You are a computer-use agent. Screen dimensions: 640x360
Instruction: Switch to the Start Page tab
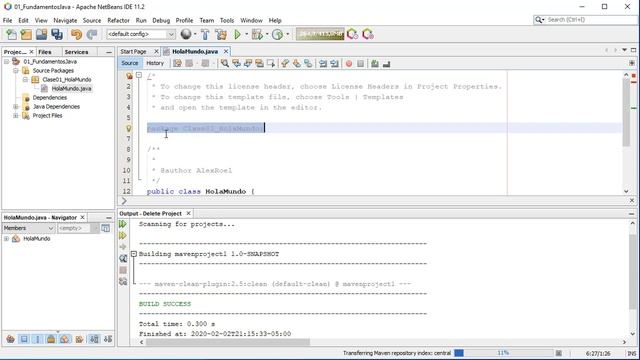coord(133,52)
